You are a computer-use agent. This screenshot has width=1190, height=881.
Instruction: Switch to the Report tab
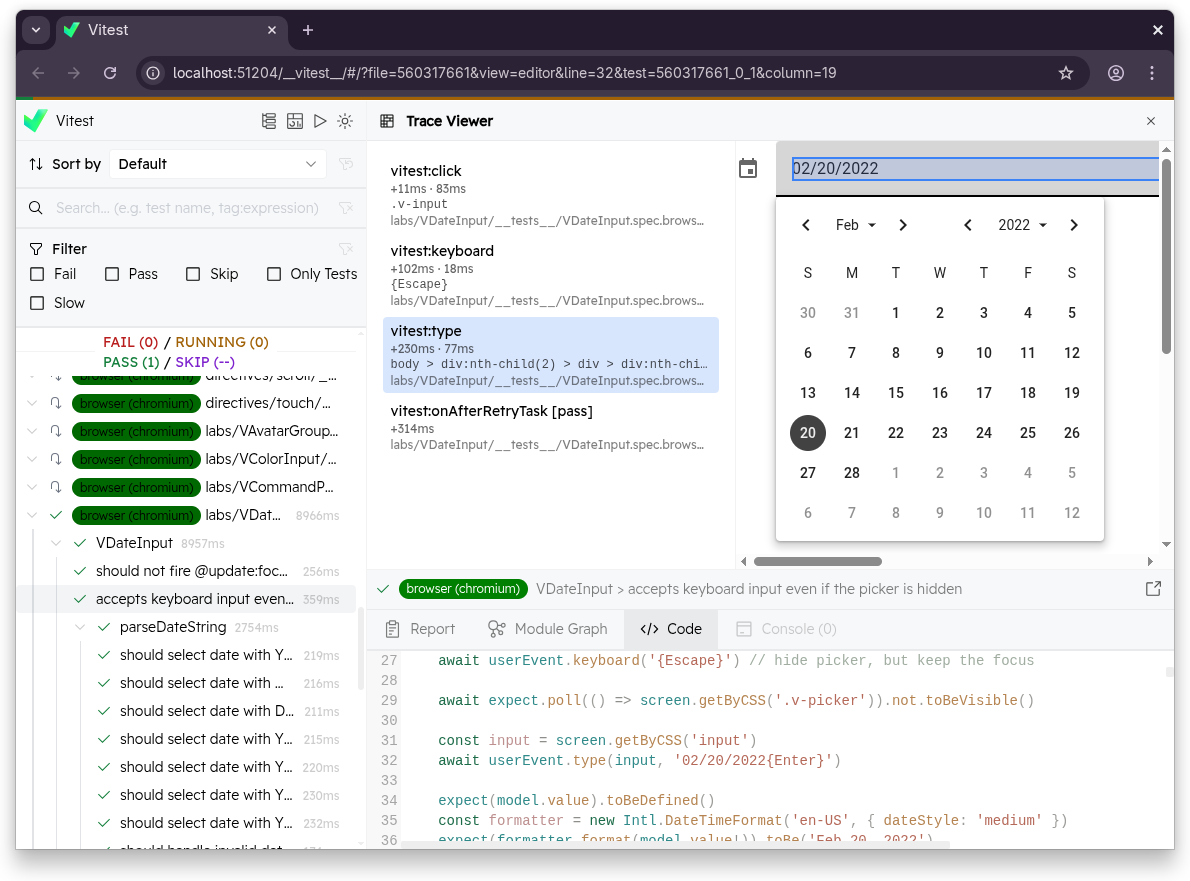point(420,629)
